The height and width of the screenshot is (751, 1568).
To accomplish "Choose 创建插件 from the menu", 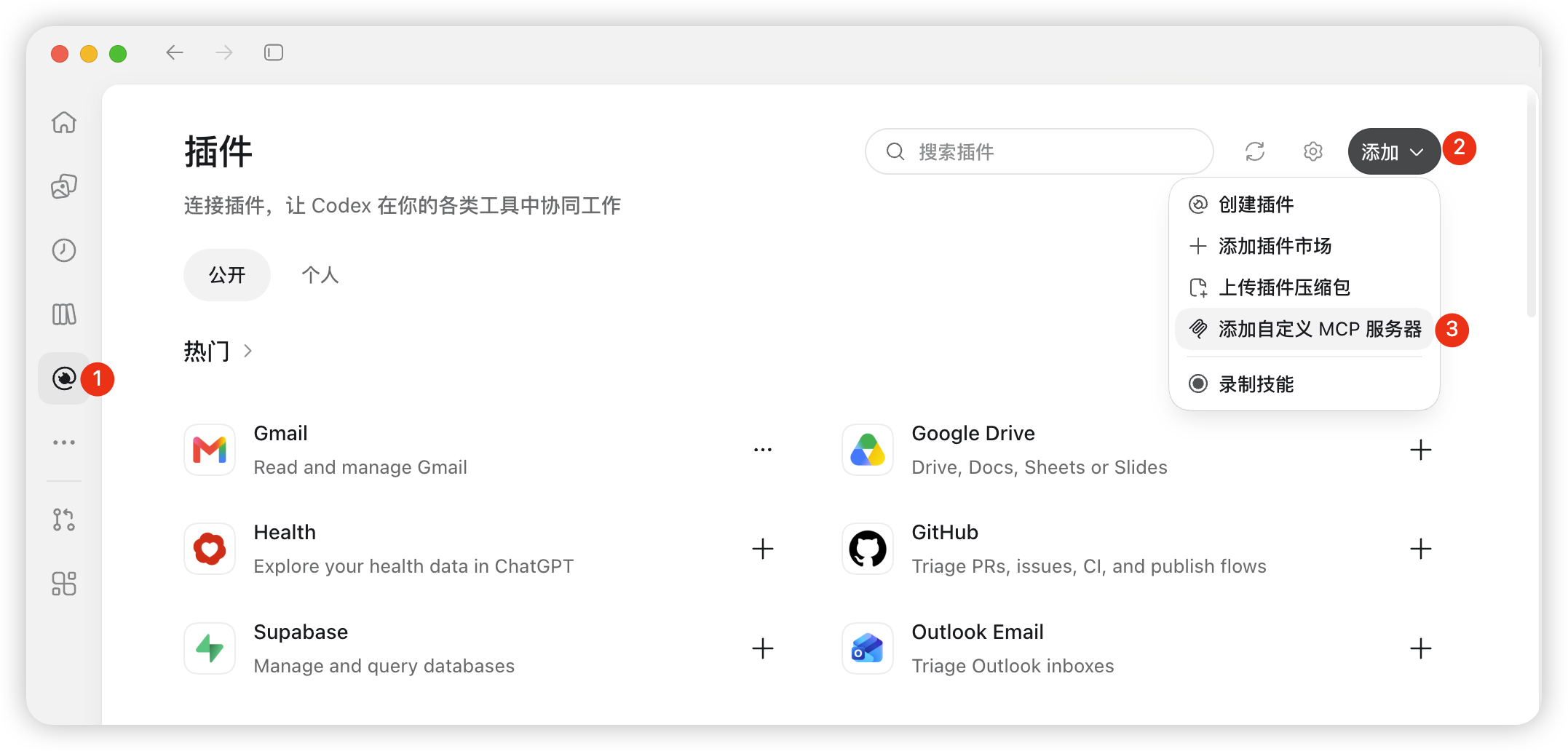I will pos(1304,204).
